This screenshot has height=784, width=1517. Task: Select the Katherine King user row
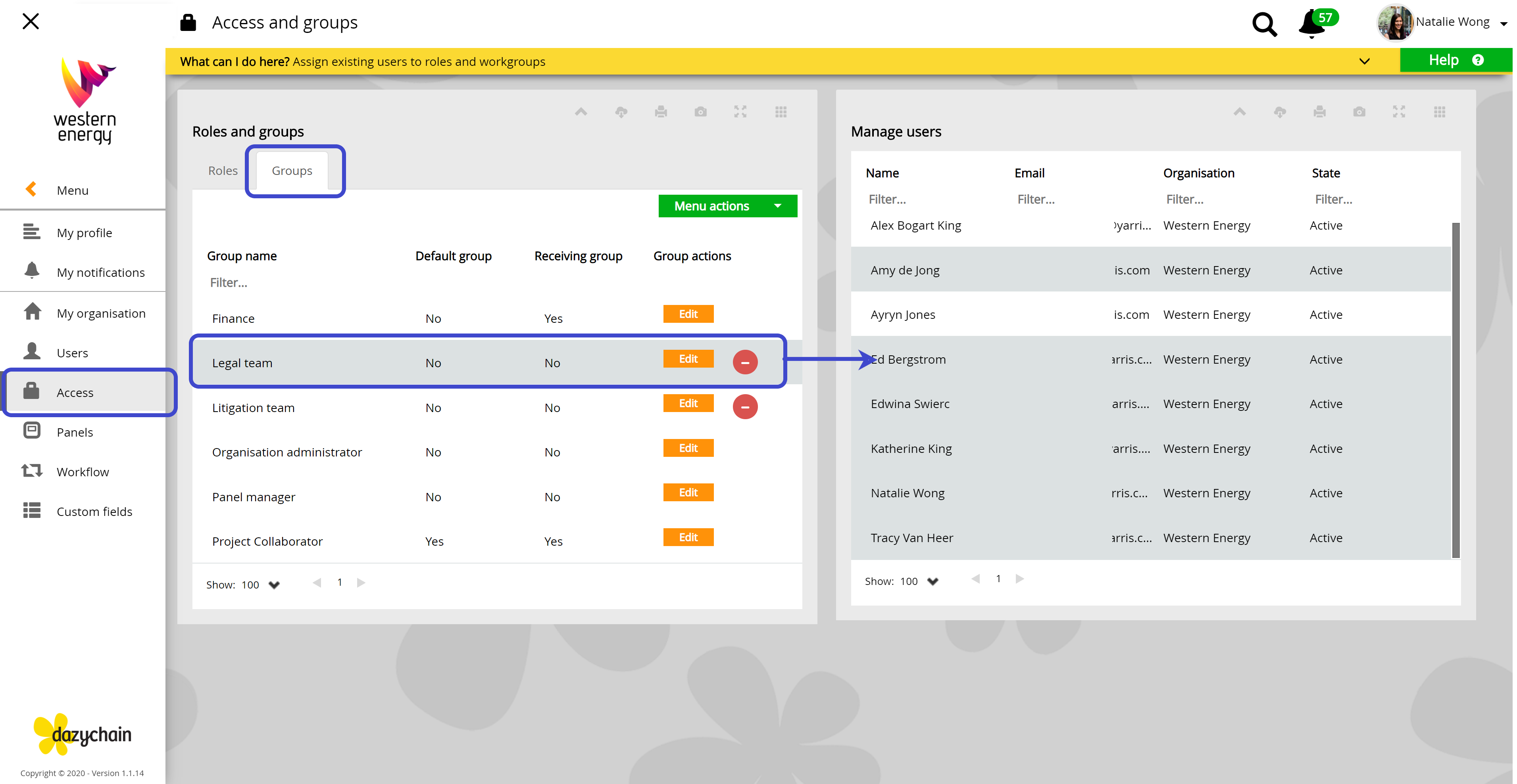pos(1151,449)
